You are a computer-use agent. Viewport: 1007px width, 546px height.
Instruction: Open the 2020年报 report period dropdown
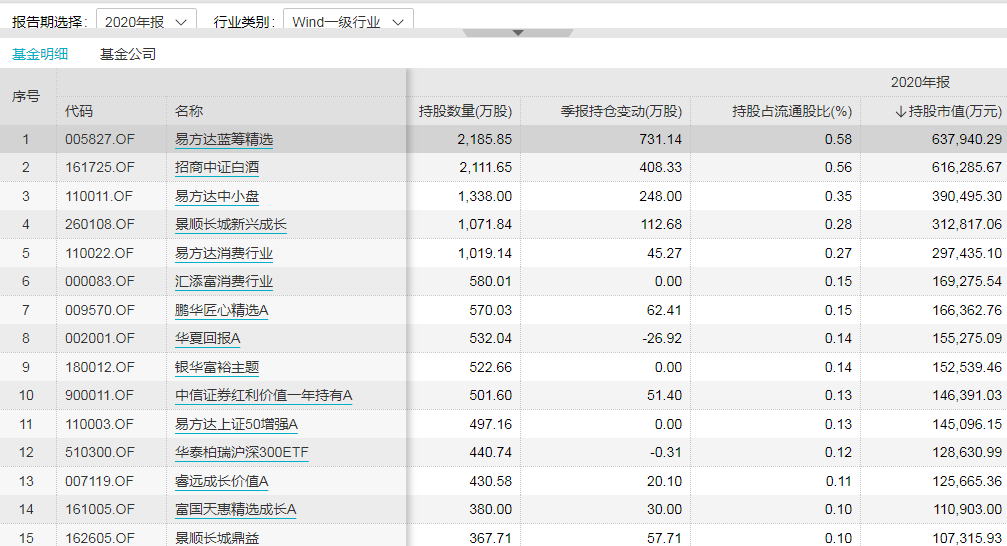pos(146,21)
